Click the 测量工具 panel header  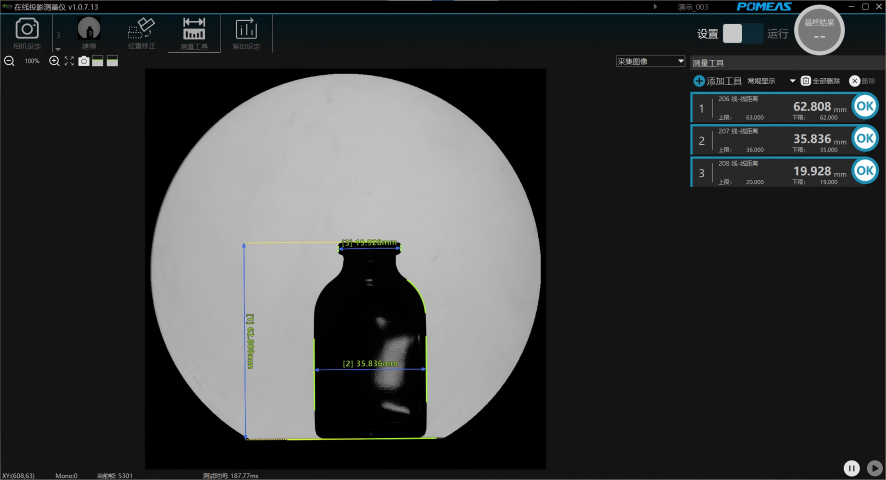pyautogui.click(x=708, y=63)
